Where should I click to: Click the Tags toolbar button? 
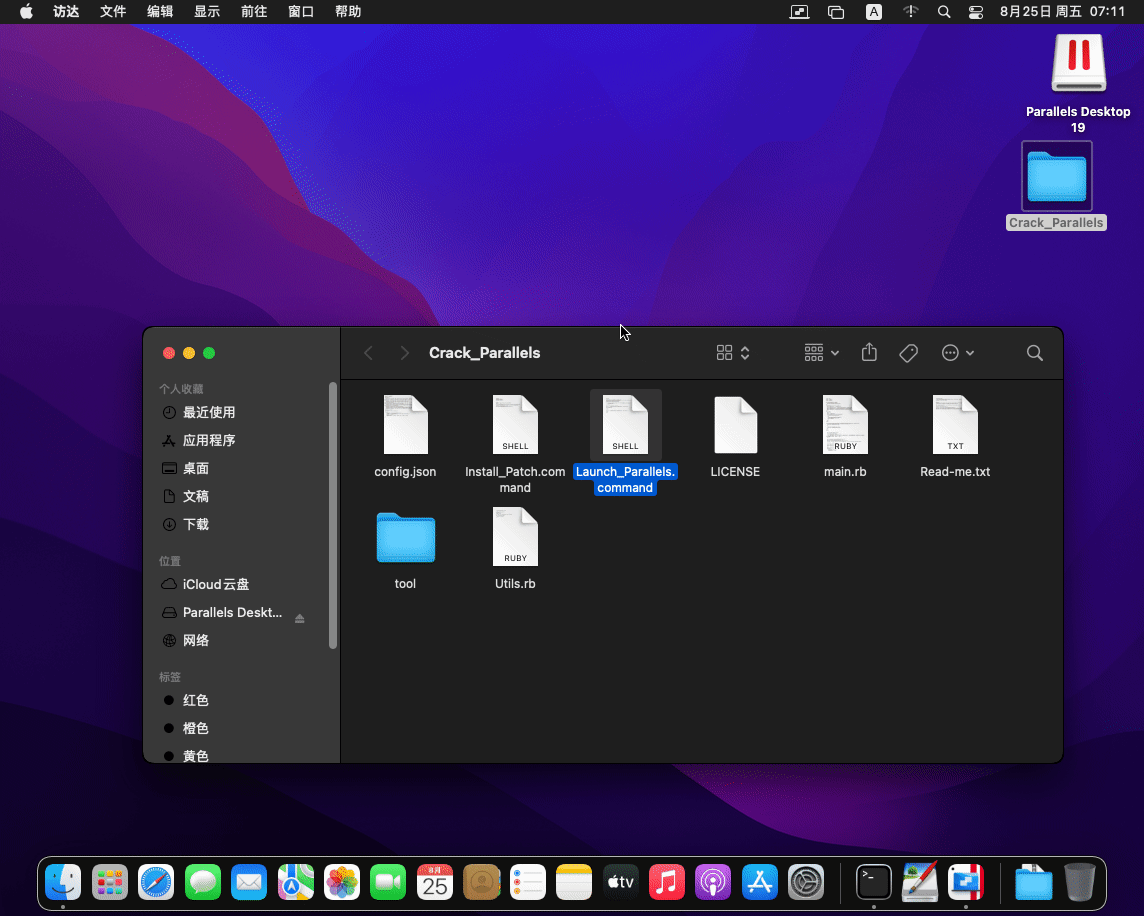[x=908, y=353]
